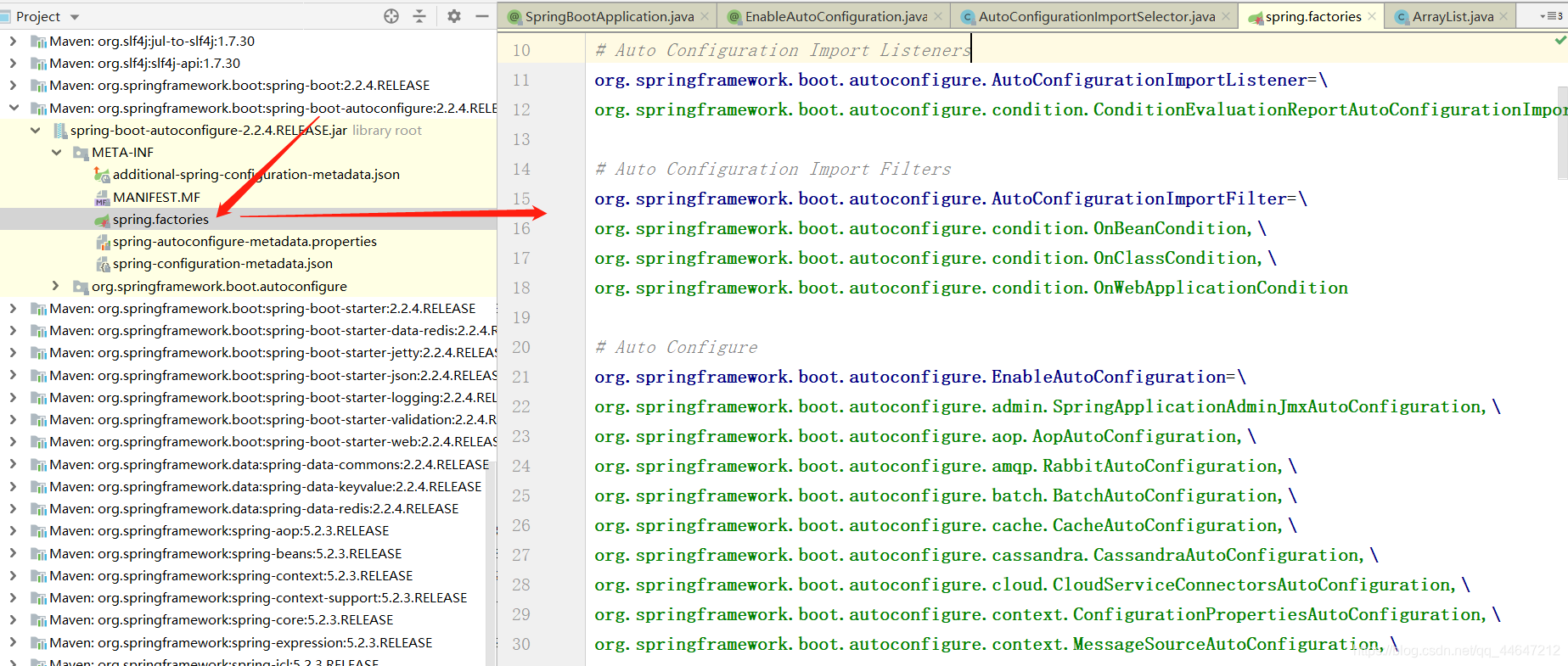Screen dimensions: 1568x666
Task: Expand org.springframework.boot.autoconfigure package
Action: click(x=56, y=286)
